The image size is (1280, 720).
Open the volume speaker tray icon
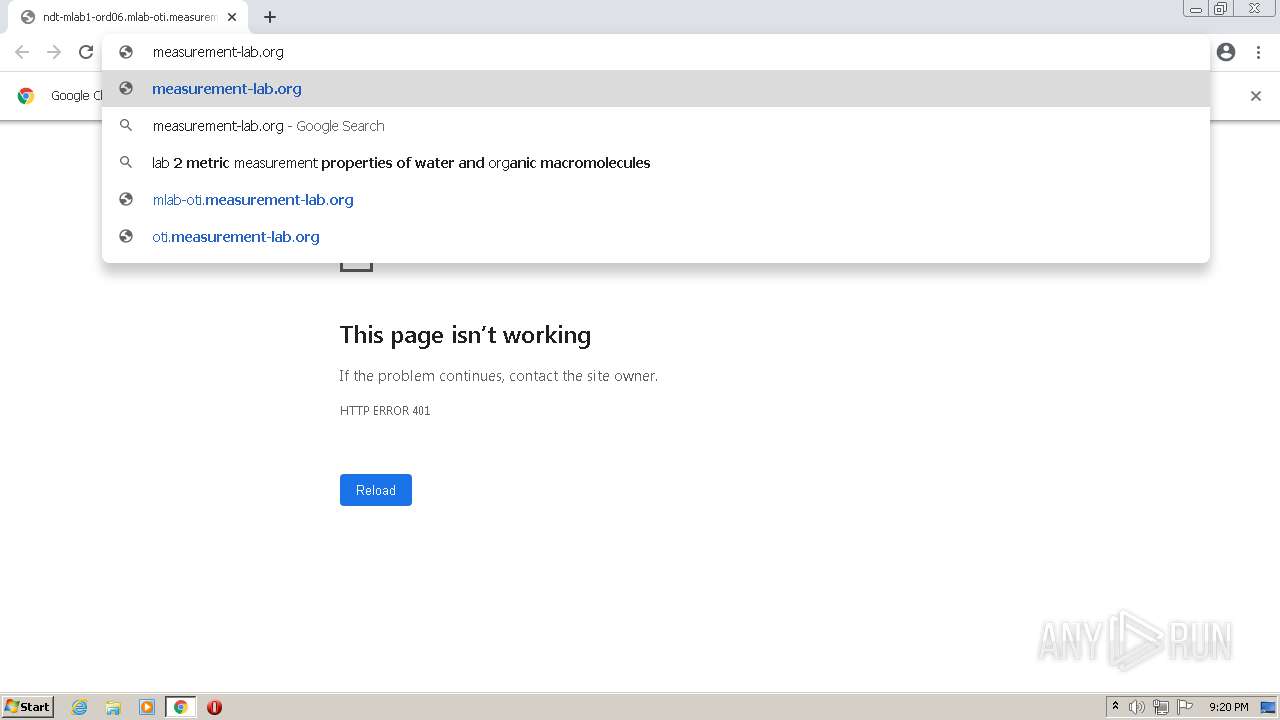[x=1137, y=707]
